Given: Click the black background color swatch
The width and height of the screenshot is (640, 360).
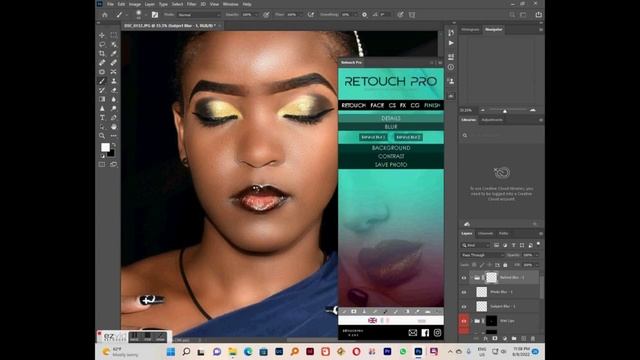Looking at the screenshot, I should pos(111,153).
